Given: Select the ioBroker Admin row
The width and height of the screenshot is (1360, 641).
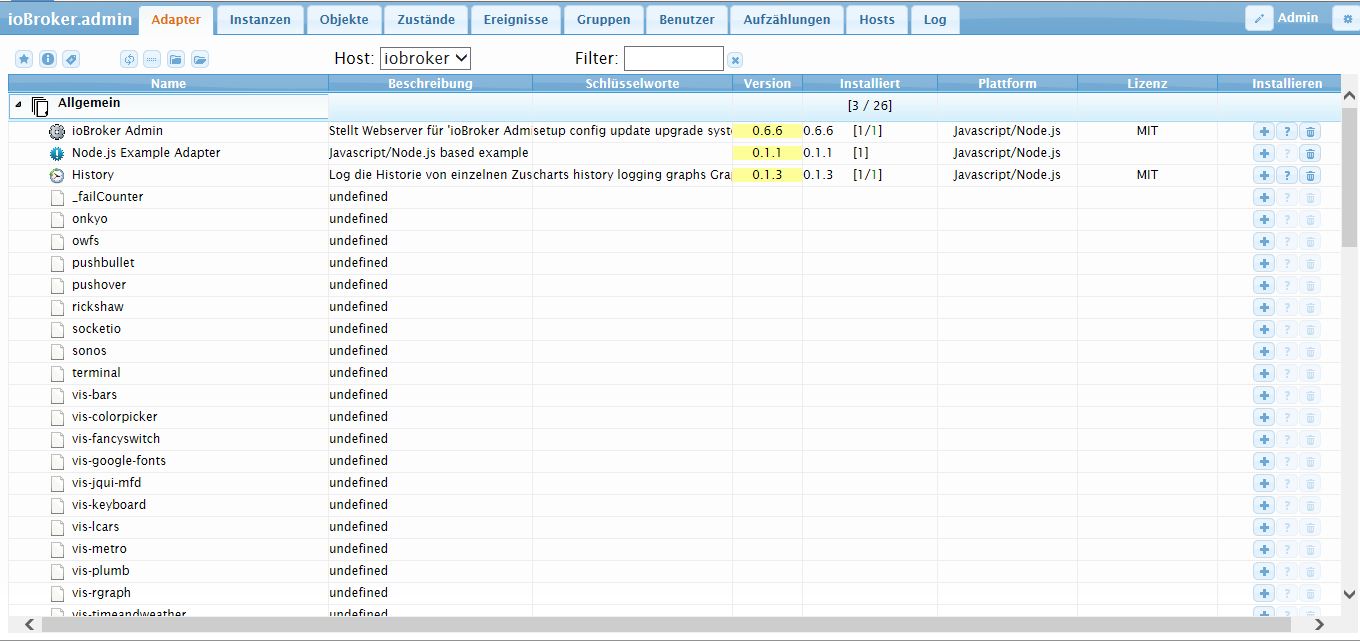Looking at the screenshot, I should coord(674,131).
